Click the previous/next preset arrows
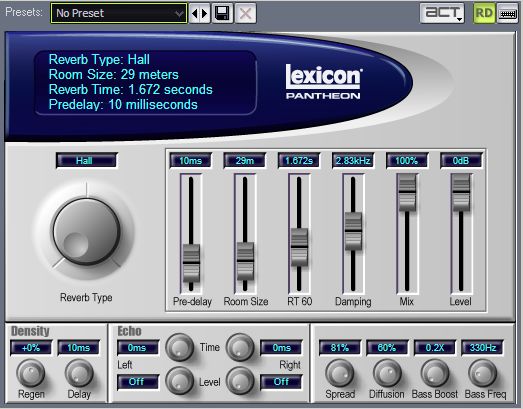The height and width of the screenshot is (409, 523). (199, 13)
